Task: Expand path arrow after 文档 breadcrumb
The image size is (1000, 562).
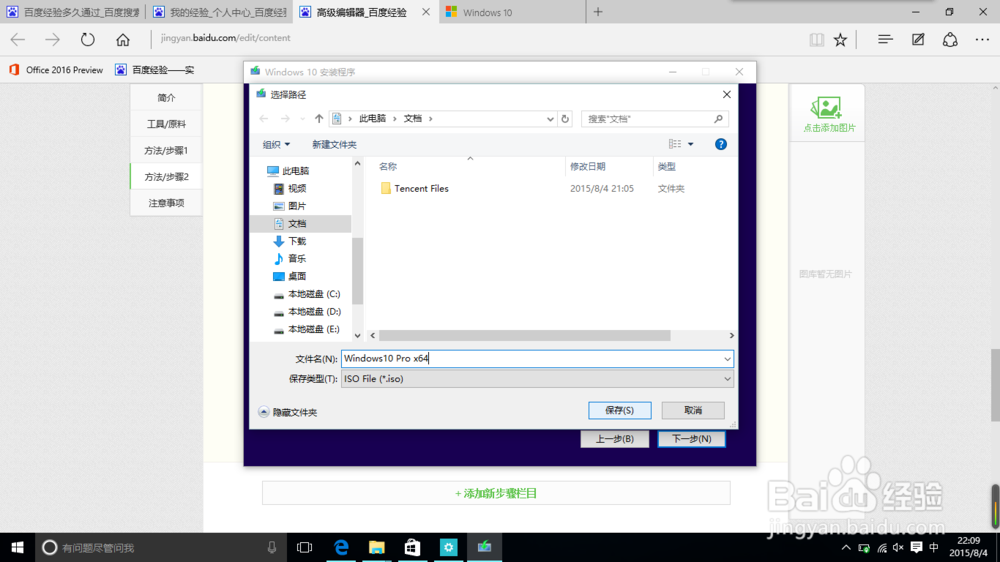Action: tap(431, 119)
